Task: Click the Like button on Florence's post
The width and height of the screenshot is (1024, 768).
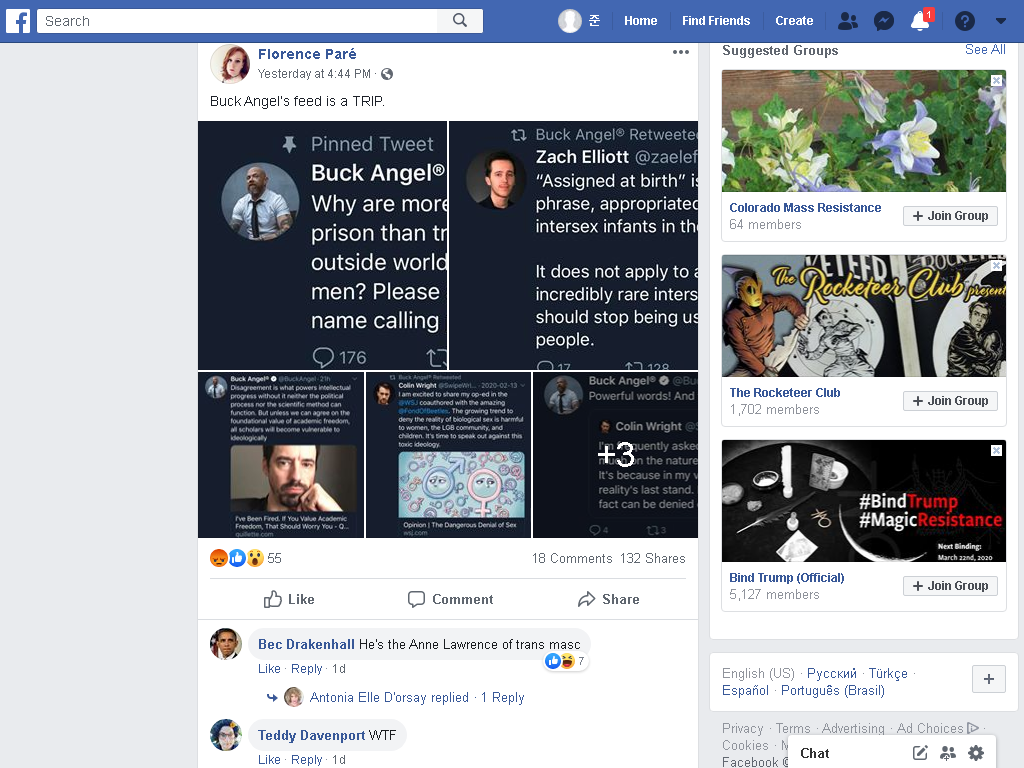Action: (x=289, y=599)
